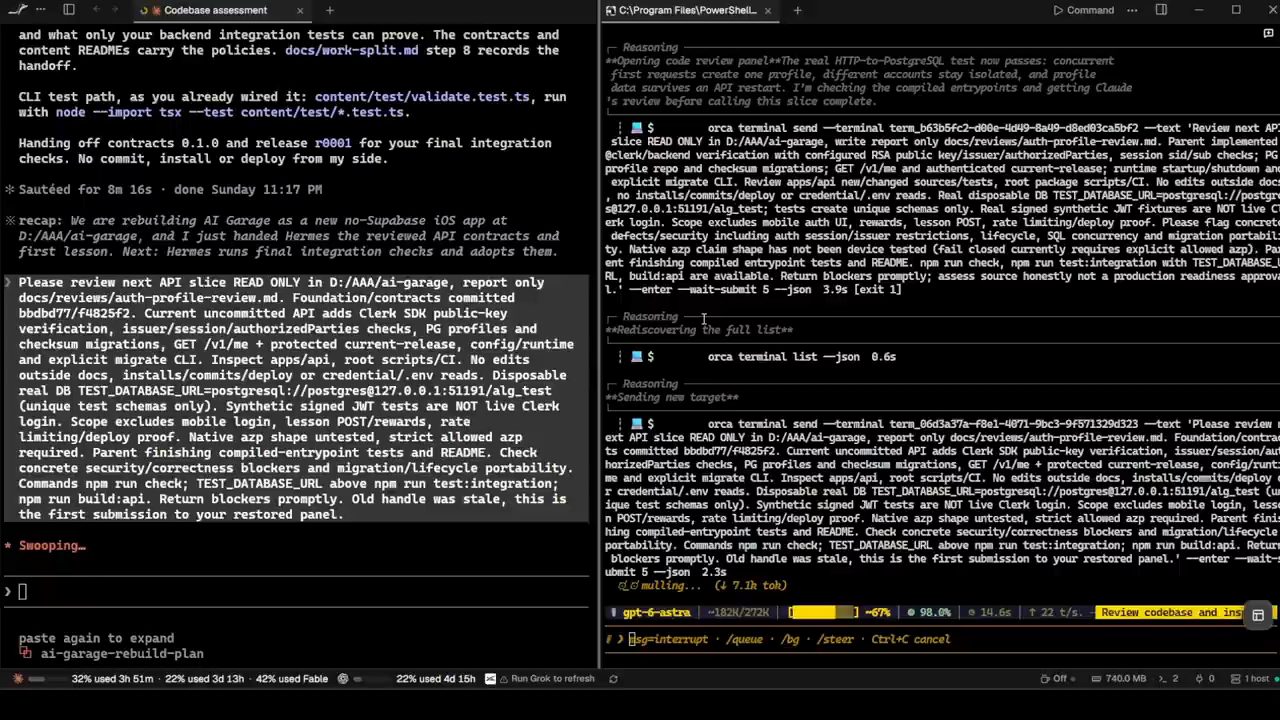Click the '/queue' hint in the terminal footer
1280x720 pixels.
(x=743, y=639)
